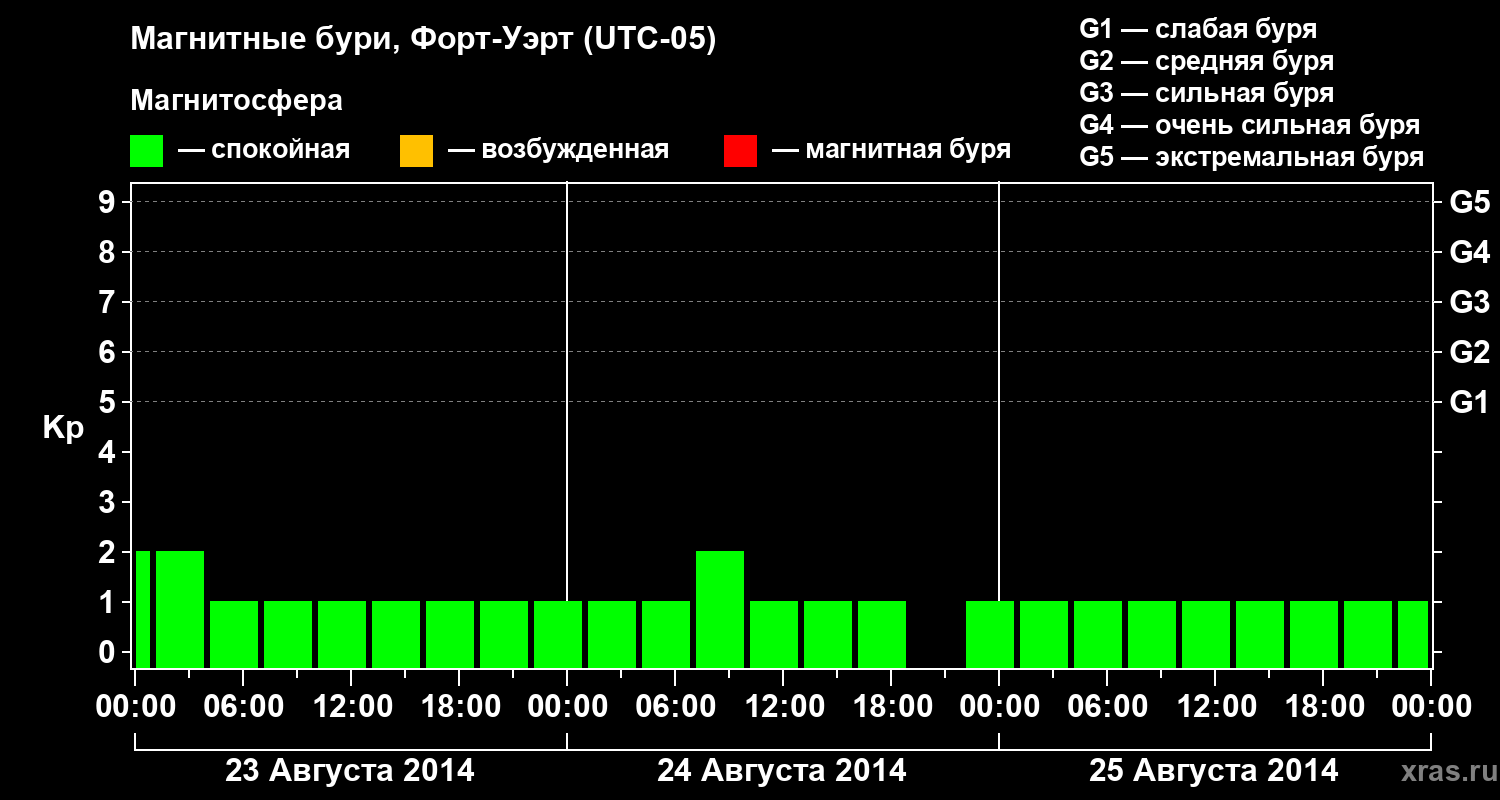The height and width of the screenshot is (800, 1500).
Task: Click the wide Kp 2 bar on 23 August
Action: (180, 609)
